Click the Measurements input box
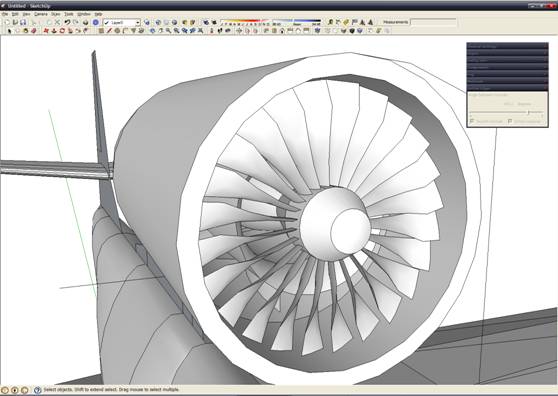 coord(433,22)
